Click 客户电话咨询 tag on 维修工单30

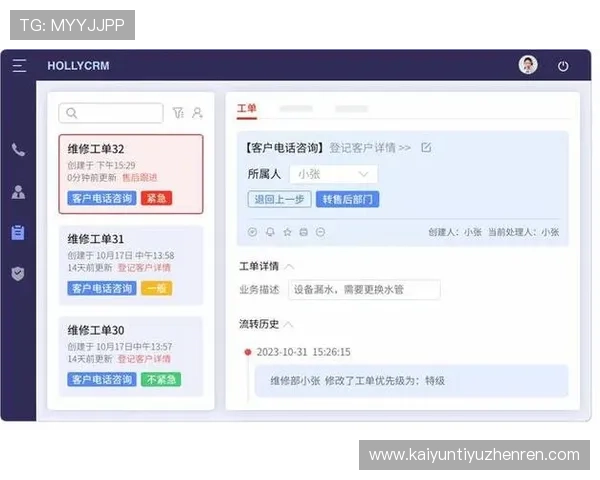102,379
